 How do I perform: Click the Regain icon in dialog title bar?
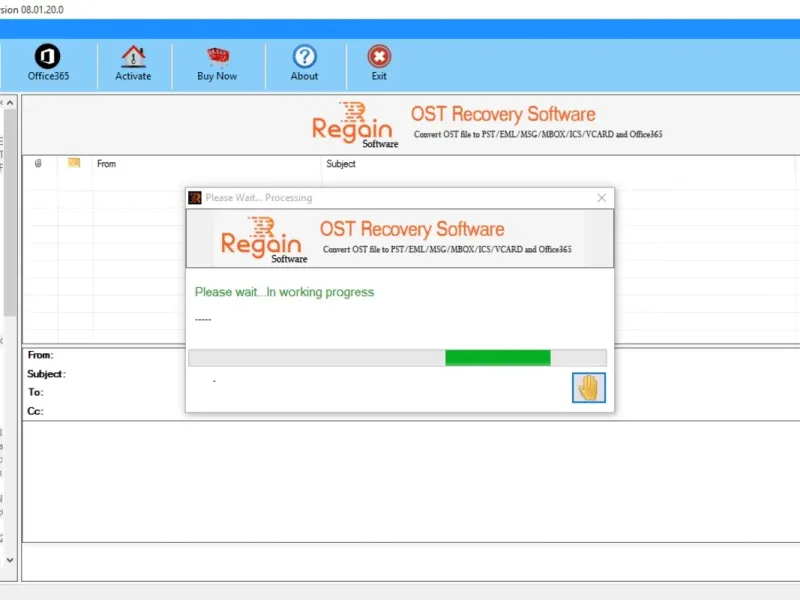pos(195,197)
